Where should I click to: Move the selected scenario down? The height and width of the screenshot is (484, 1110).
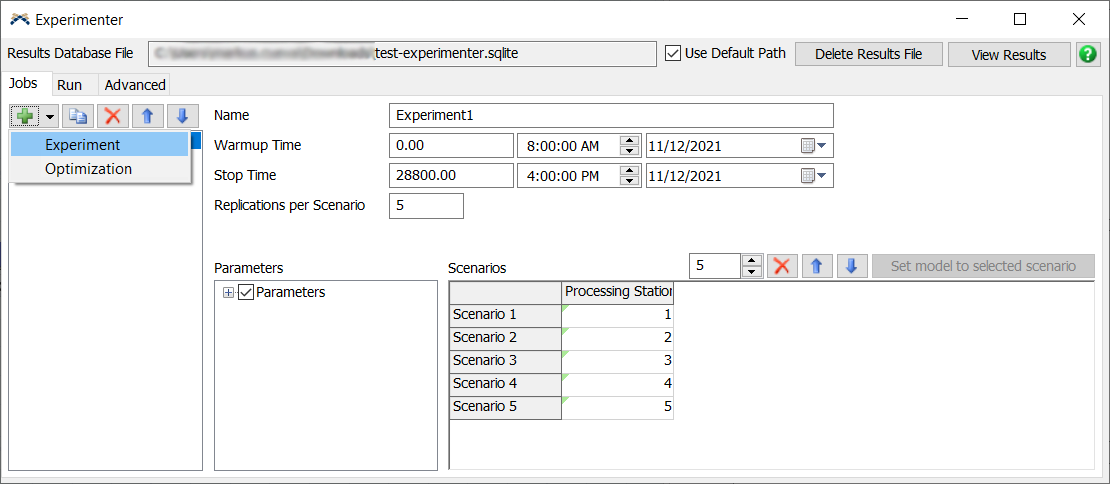tap(851, 266)
